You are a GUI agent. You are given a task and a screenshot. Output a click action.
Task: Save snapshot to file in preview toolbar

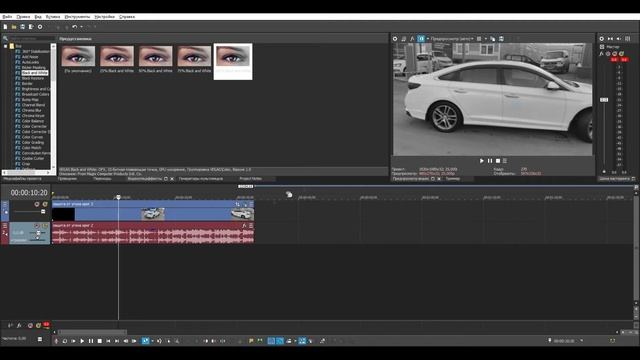point(501,39)
